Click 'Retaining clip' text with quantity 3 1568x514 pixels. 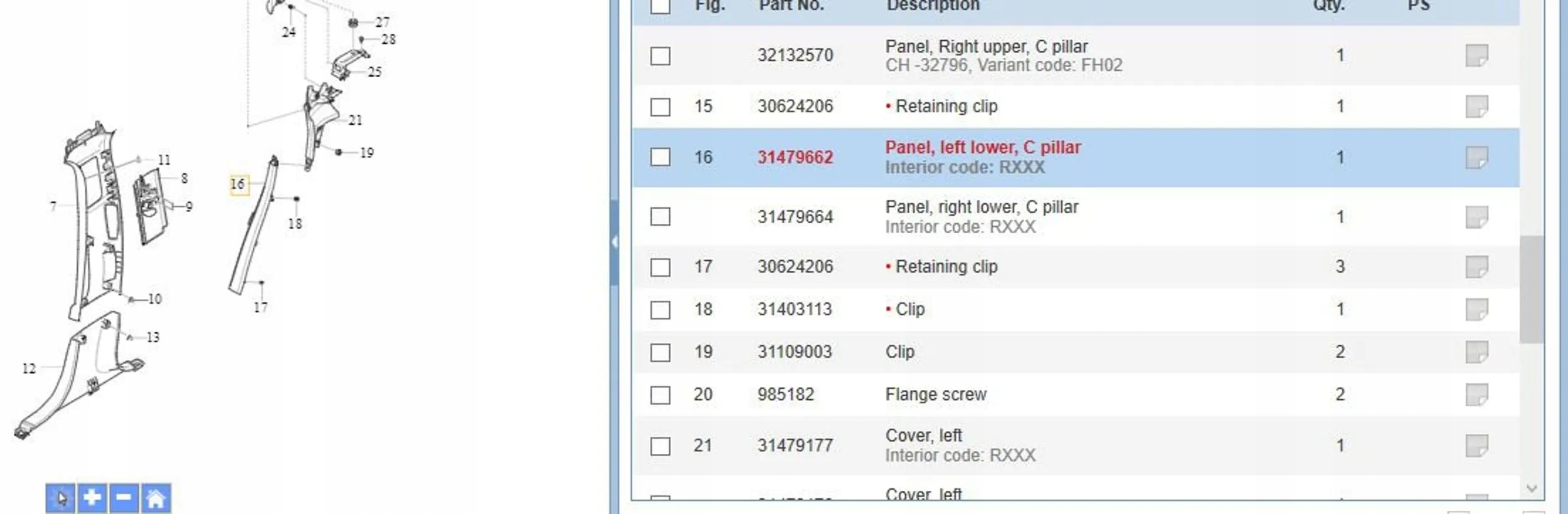point(946,267)
